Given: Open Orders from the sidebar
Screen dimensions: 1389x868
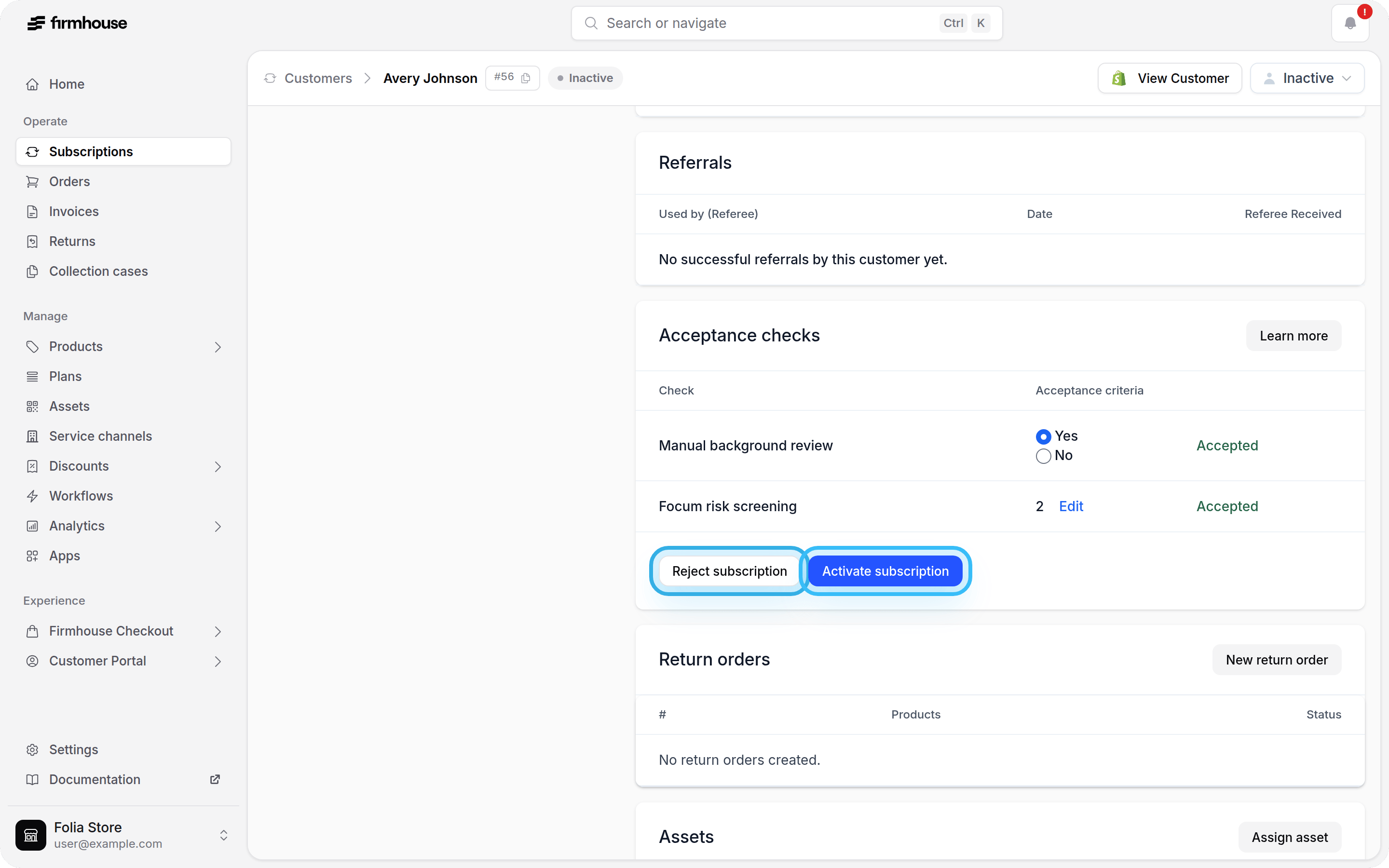Looking at the screenshot, I should coord(123,181).
